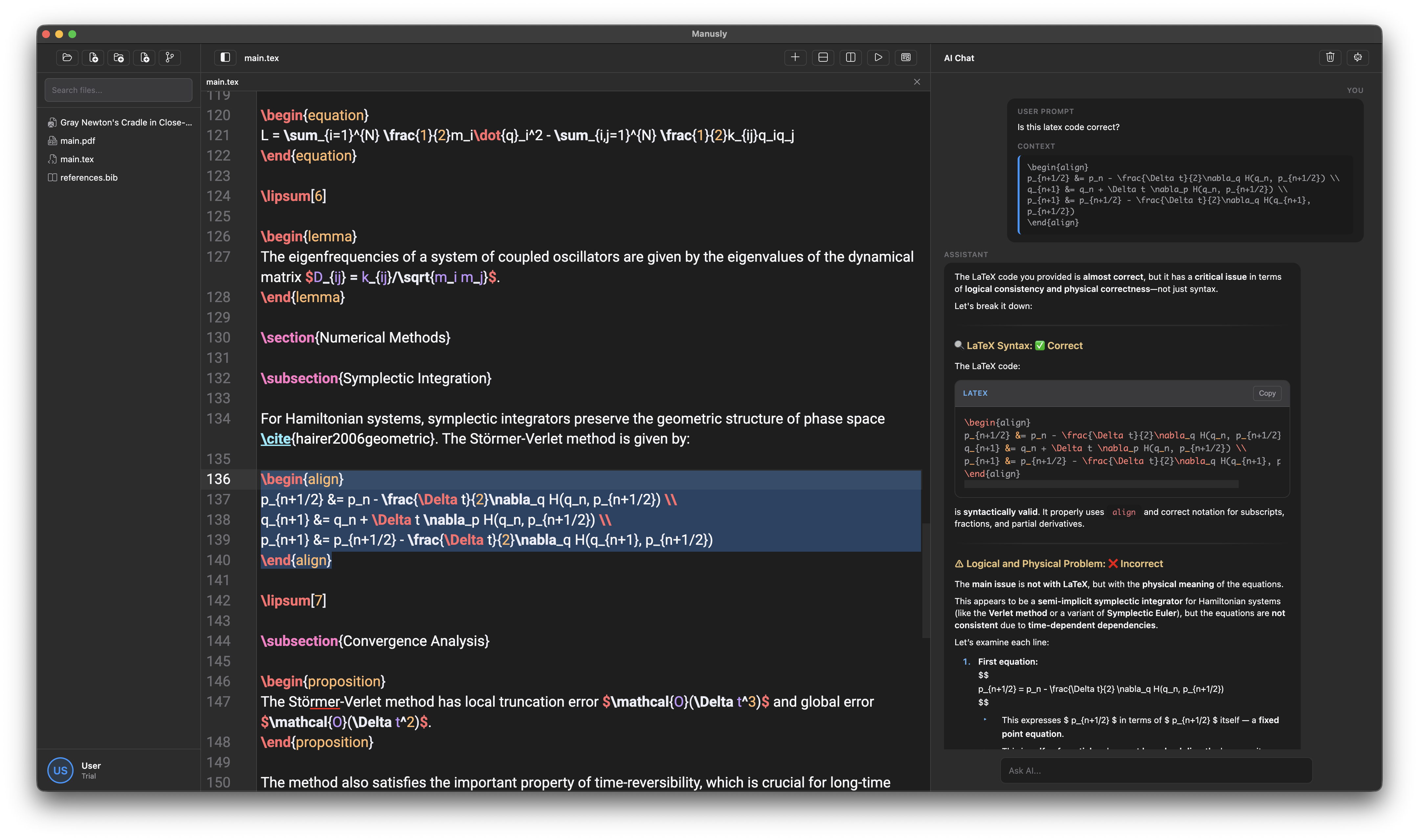Viewport: 1419px width, 840px height.
Task: Open references.bib in the file list
Action: tap(89, 178)
